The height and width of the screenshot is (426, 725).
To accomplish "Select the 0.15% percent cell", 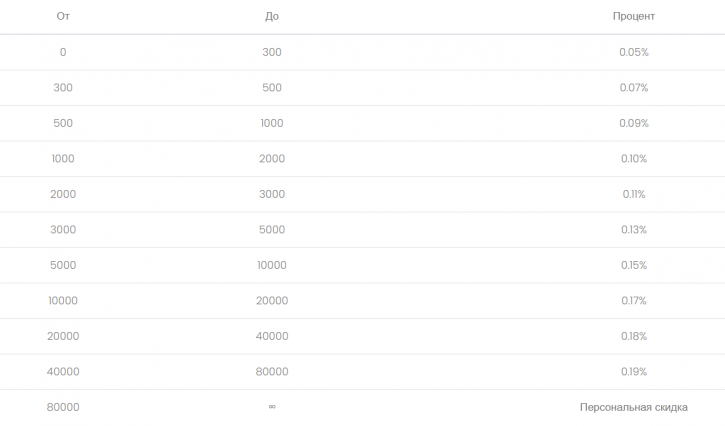I will coord(634,265).
